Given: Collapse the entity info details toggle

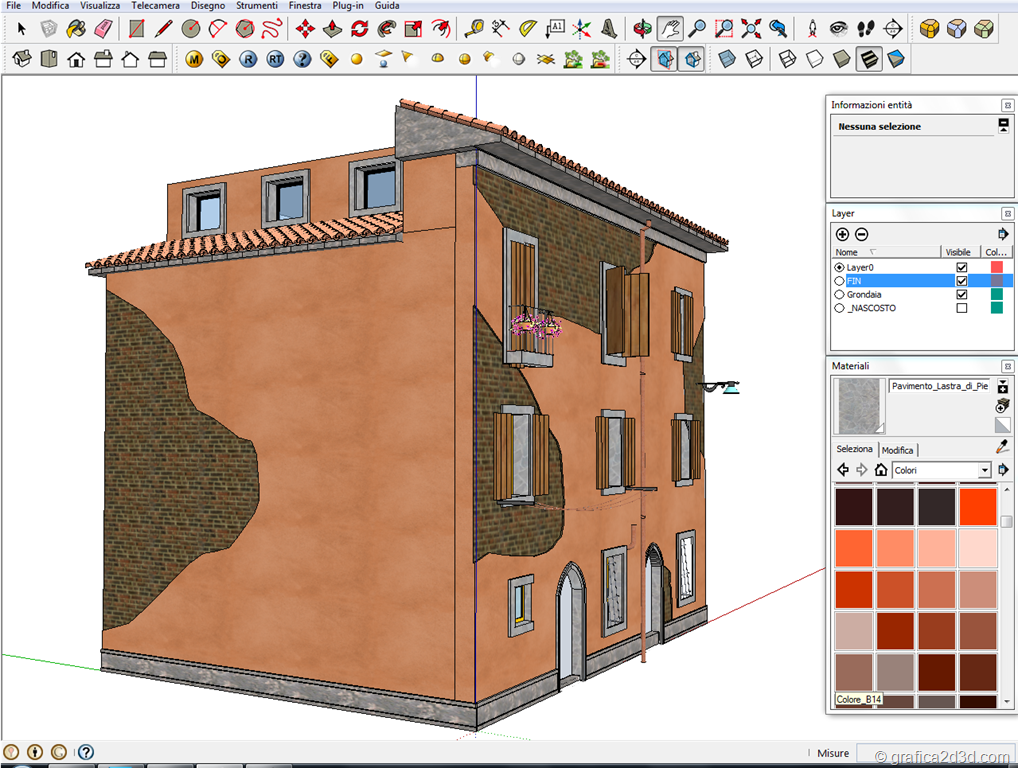Looking at the screenshot, I should pyautogui.click(x=1003, y=125).
